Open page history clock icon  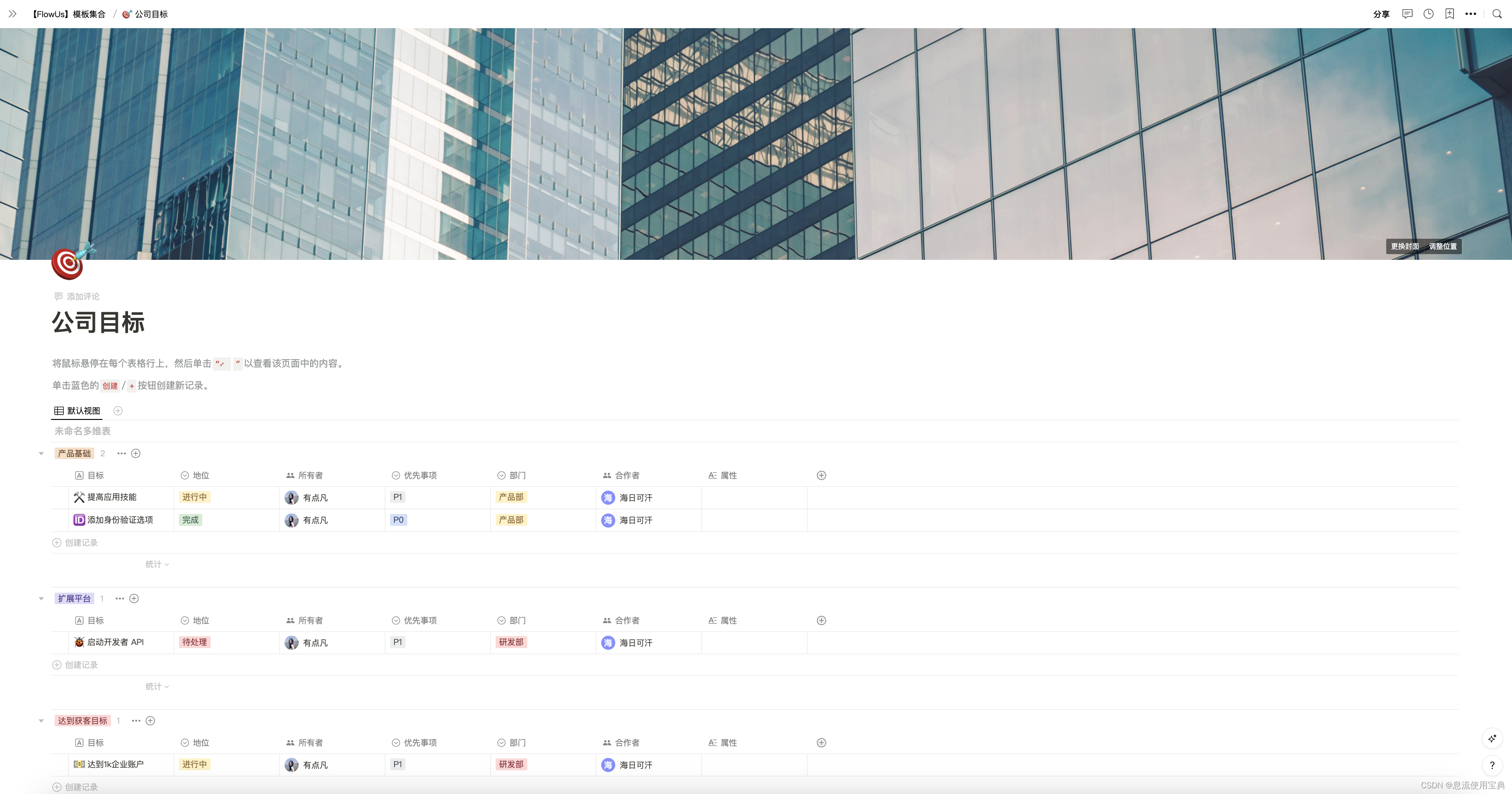[x=1428, y=14]
